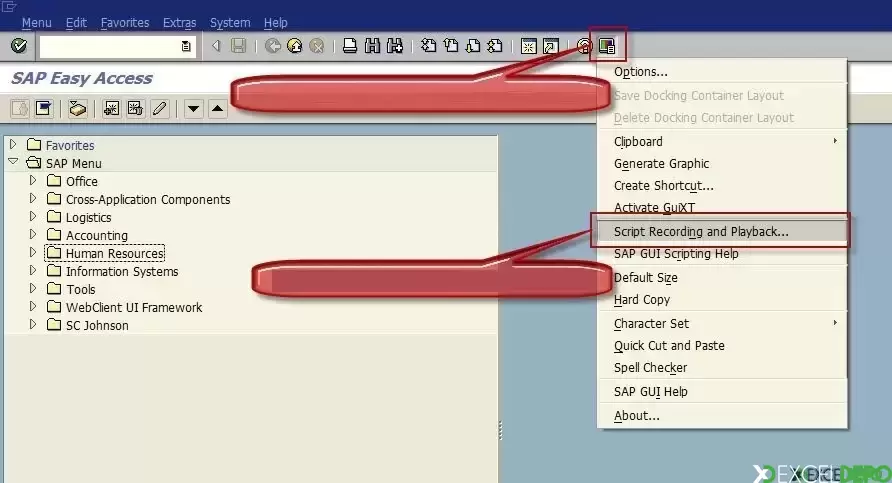Click the green Back arrow icon
This screenshot has width=892, height=483.
coord(272,46)
